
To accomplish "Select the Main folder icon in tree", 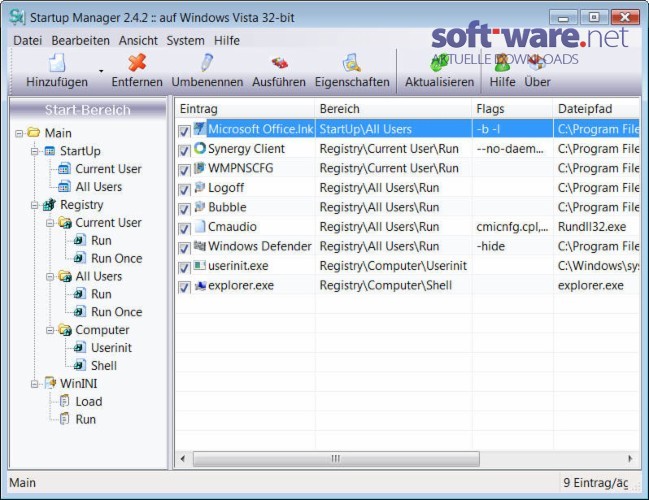I will [x=34, y=133].
